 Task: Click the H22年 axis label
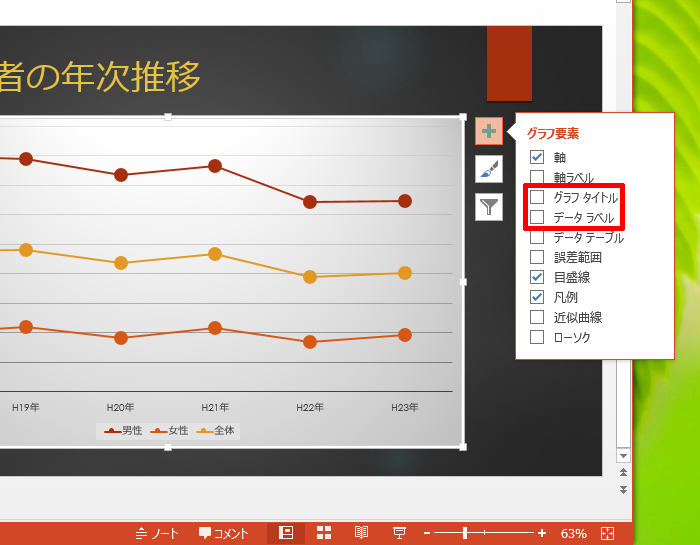coord(310,407)
